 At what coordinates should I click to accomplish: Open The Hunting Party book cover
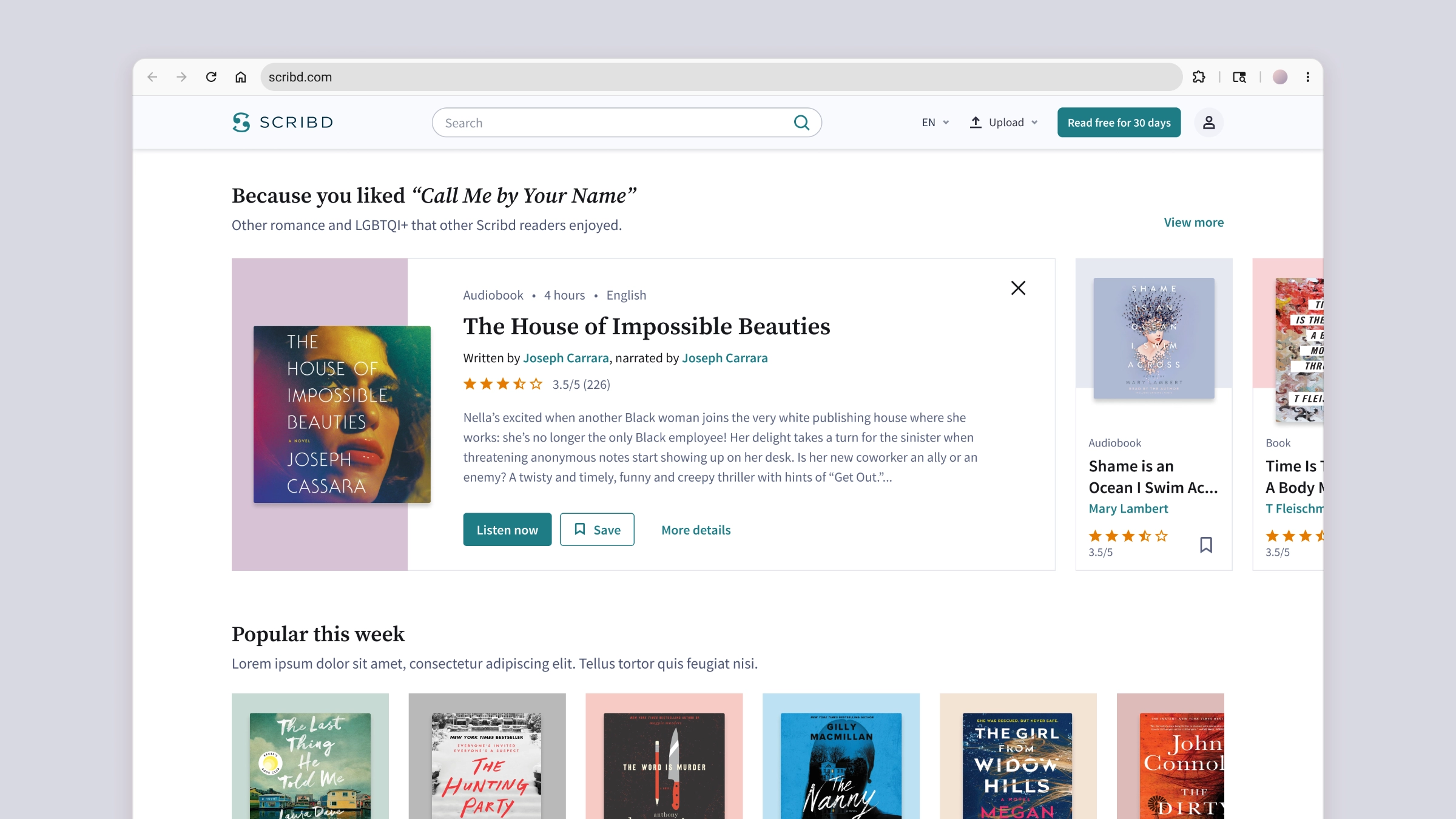[487, 766]
